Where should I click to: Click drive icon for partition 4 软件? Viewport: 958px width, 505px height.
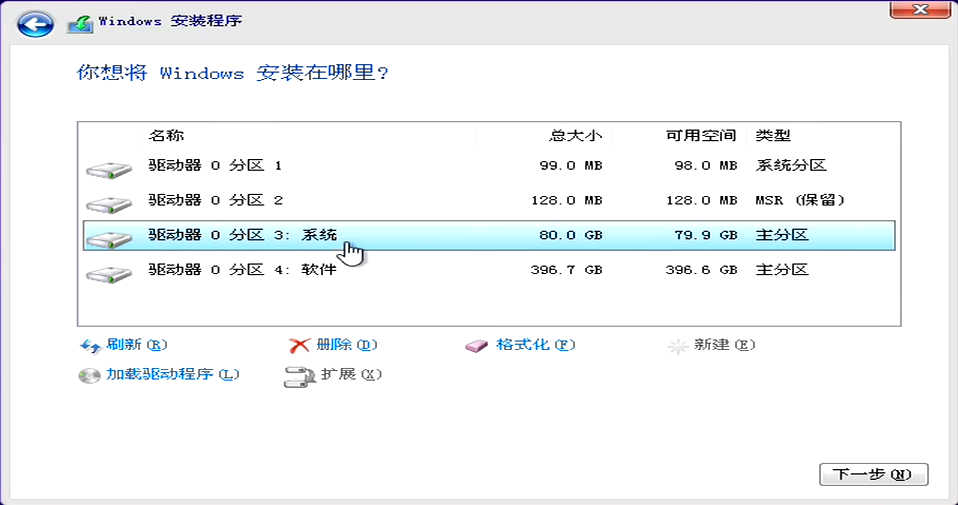[108, 274]
